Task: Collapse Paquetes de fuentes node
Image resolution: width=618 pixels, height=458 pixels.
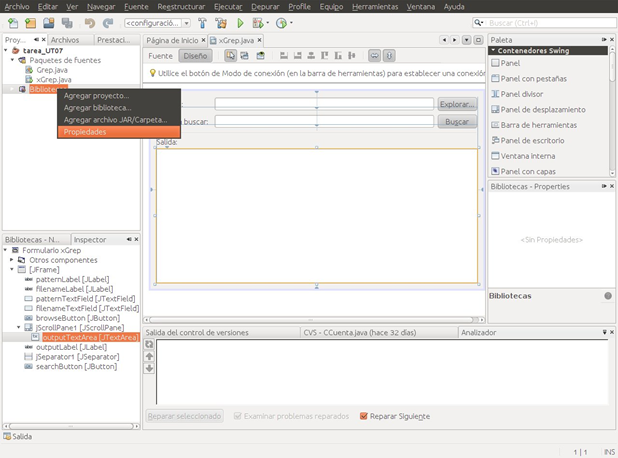Action: point(13,60)
